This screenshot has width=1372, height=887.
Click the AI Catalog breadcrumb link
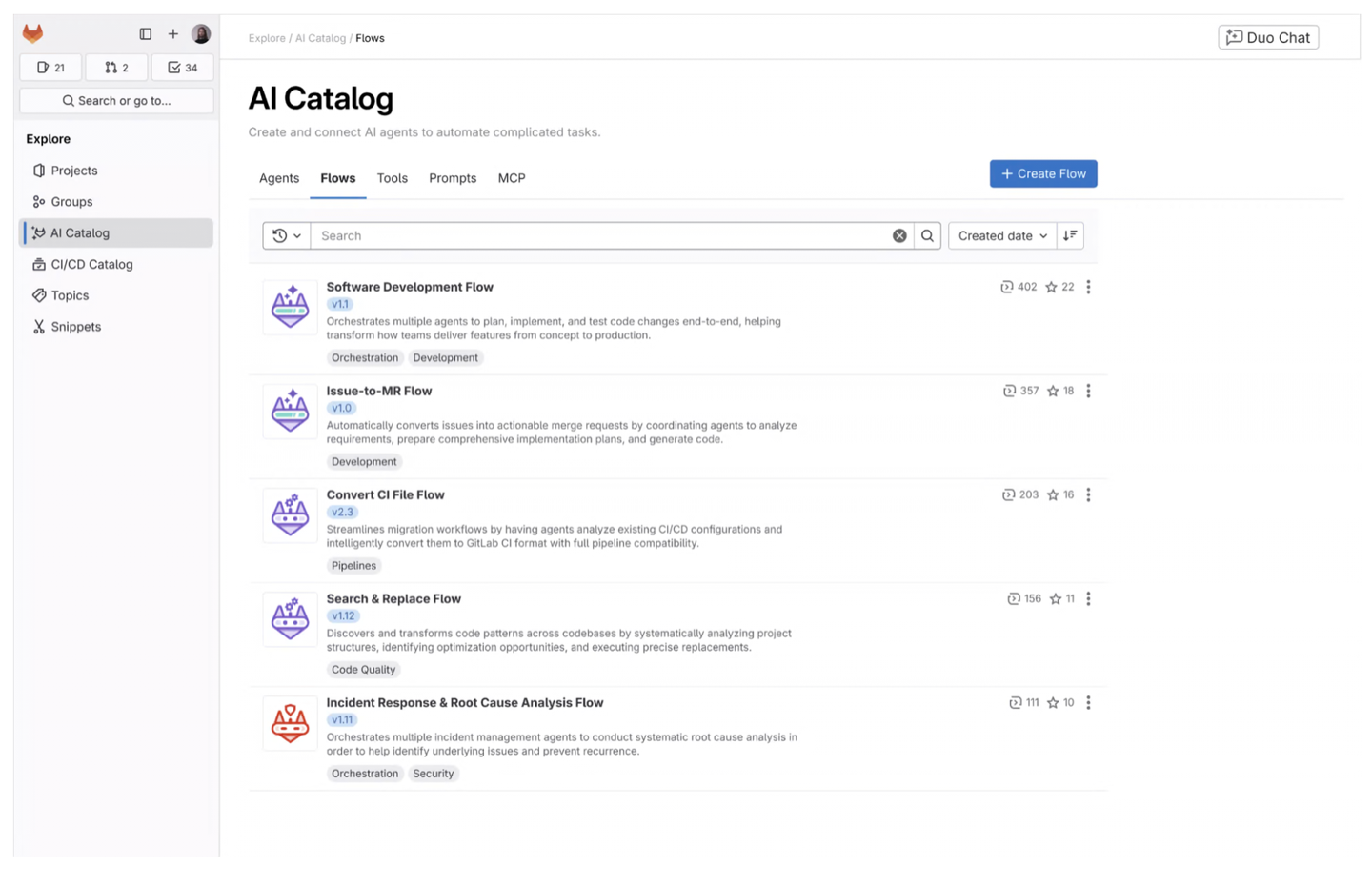click(320, 38)
